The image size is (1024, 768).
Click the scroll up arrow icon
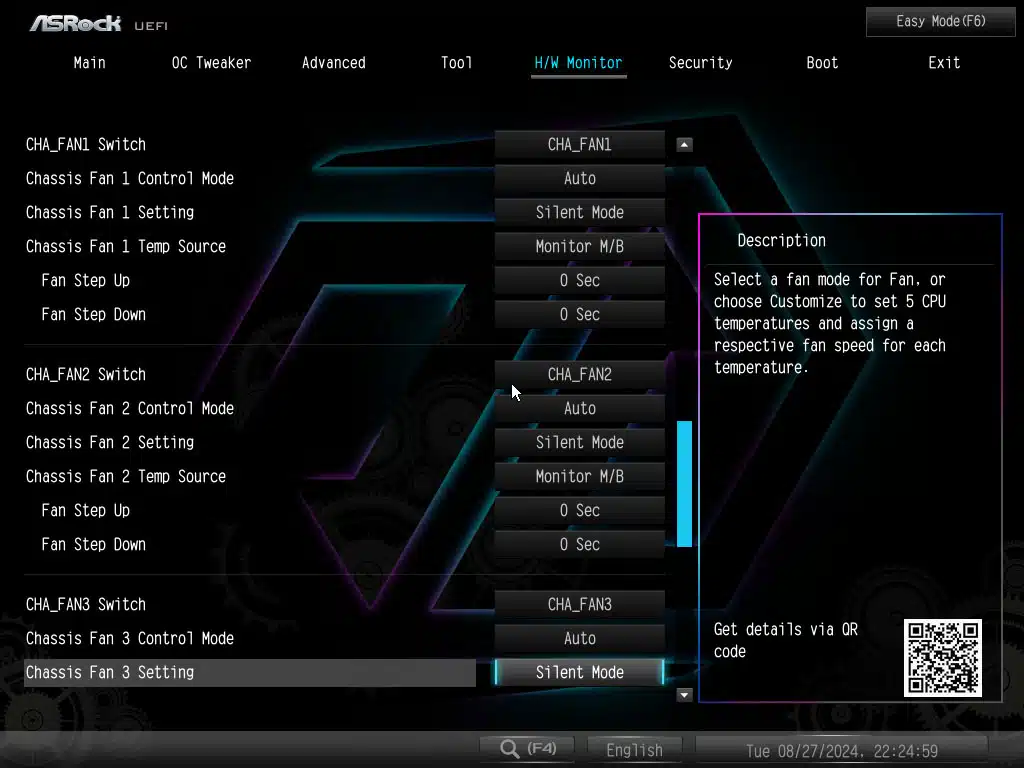684,145
